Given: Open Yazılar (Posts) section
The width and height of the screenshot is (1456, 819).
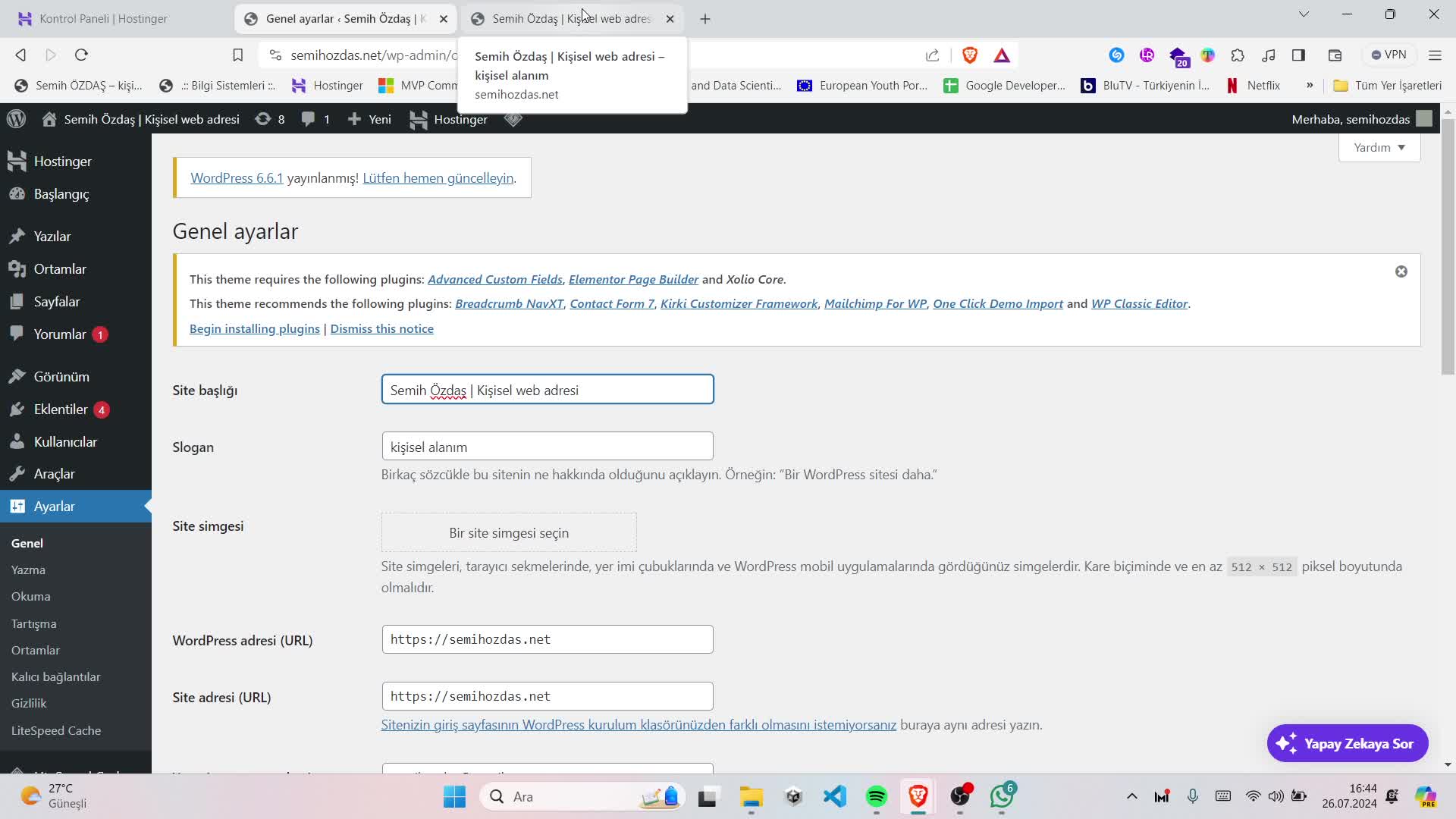Looking at the screenshot, I should tap(54, 236).
